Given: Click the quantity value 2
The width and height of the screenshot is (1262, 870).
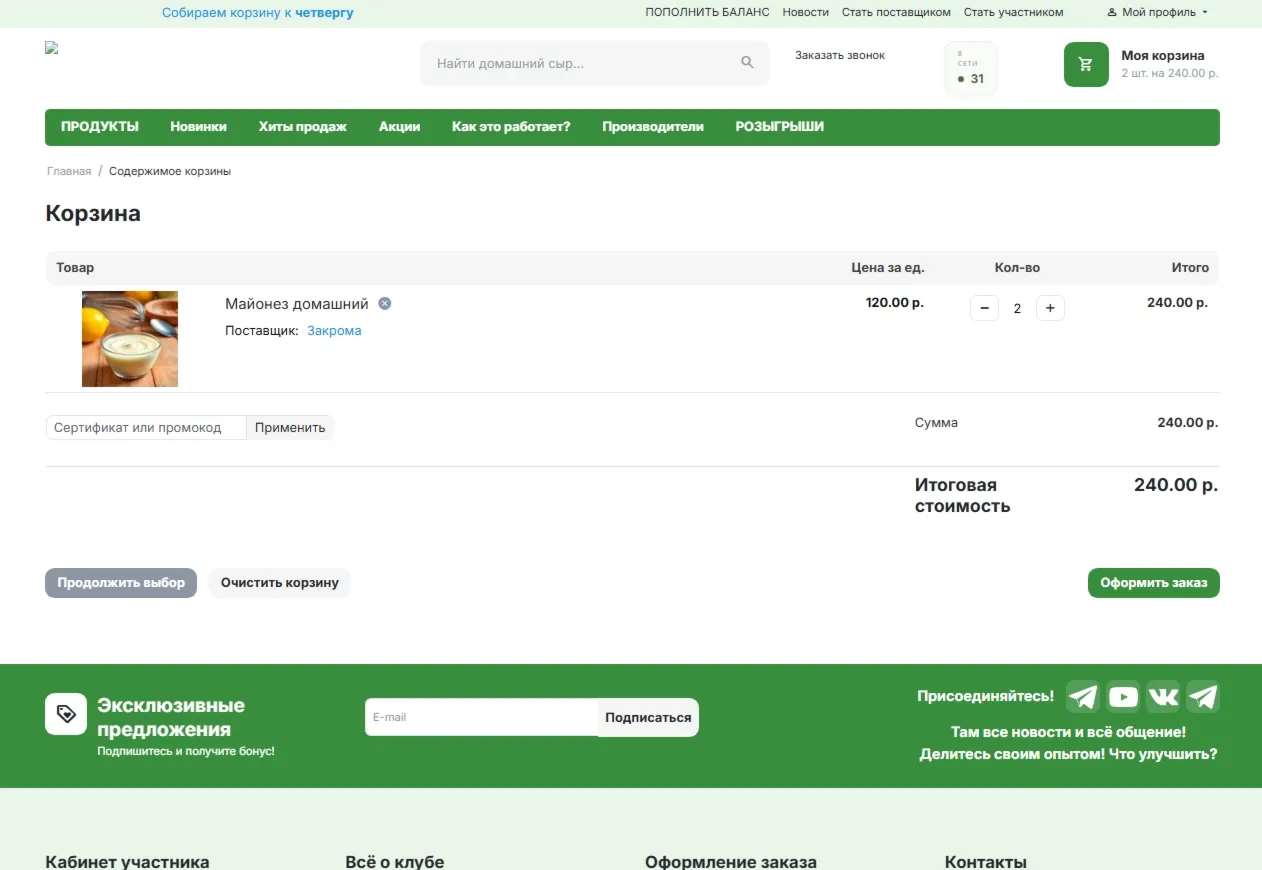Looking at the screenshot, I should point(1017,308).
